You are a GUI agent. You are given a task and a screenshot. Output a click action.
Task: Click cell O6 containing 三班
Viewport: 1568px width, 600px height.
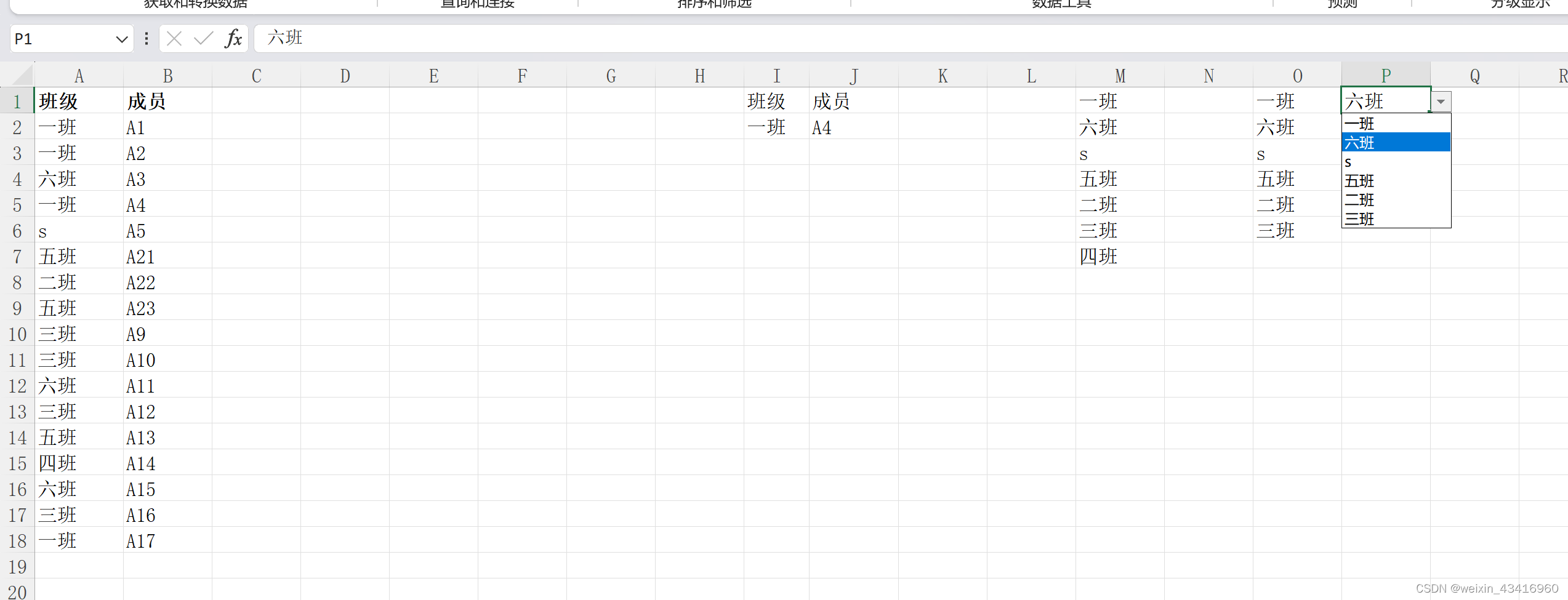(1297, 231)
